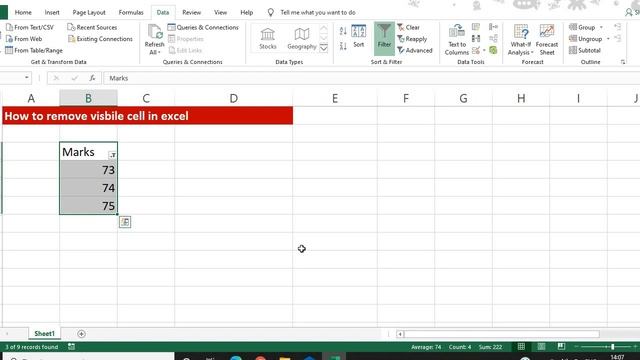Viewport: 640px width, 360px height.
Task: Select the Geography data type
Action: point(302,38)
